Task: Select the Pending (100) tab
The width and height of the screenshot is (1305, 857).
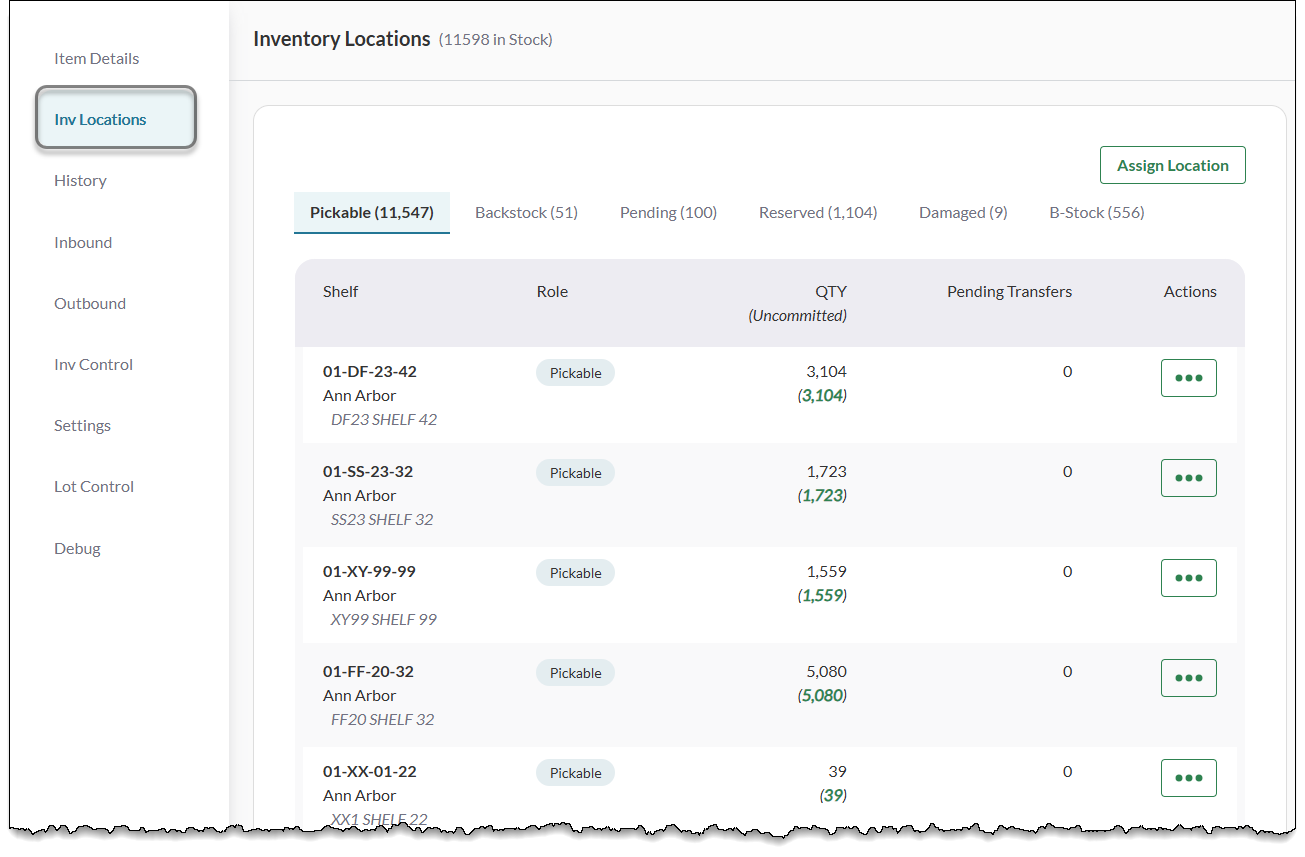Action: pos(668,213)
